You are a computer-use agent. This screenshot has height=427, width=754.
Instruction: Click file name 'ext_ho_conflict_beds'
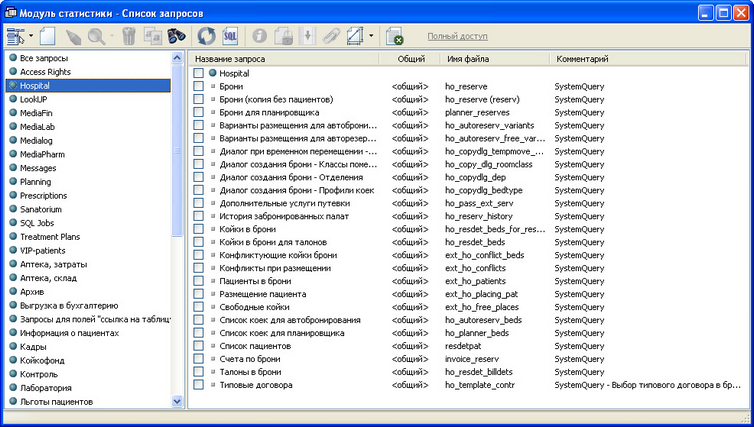484,255
